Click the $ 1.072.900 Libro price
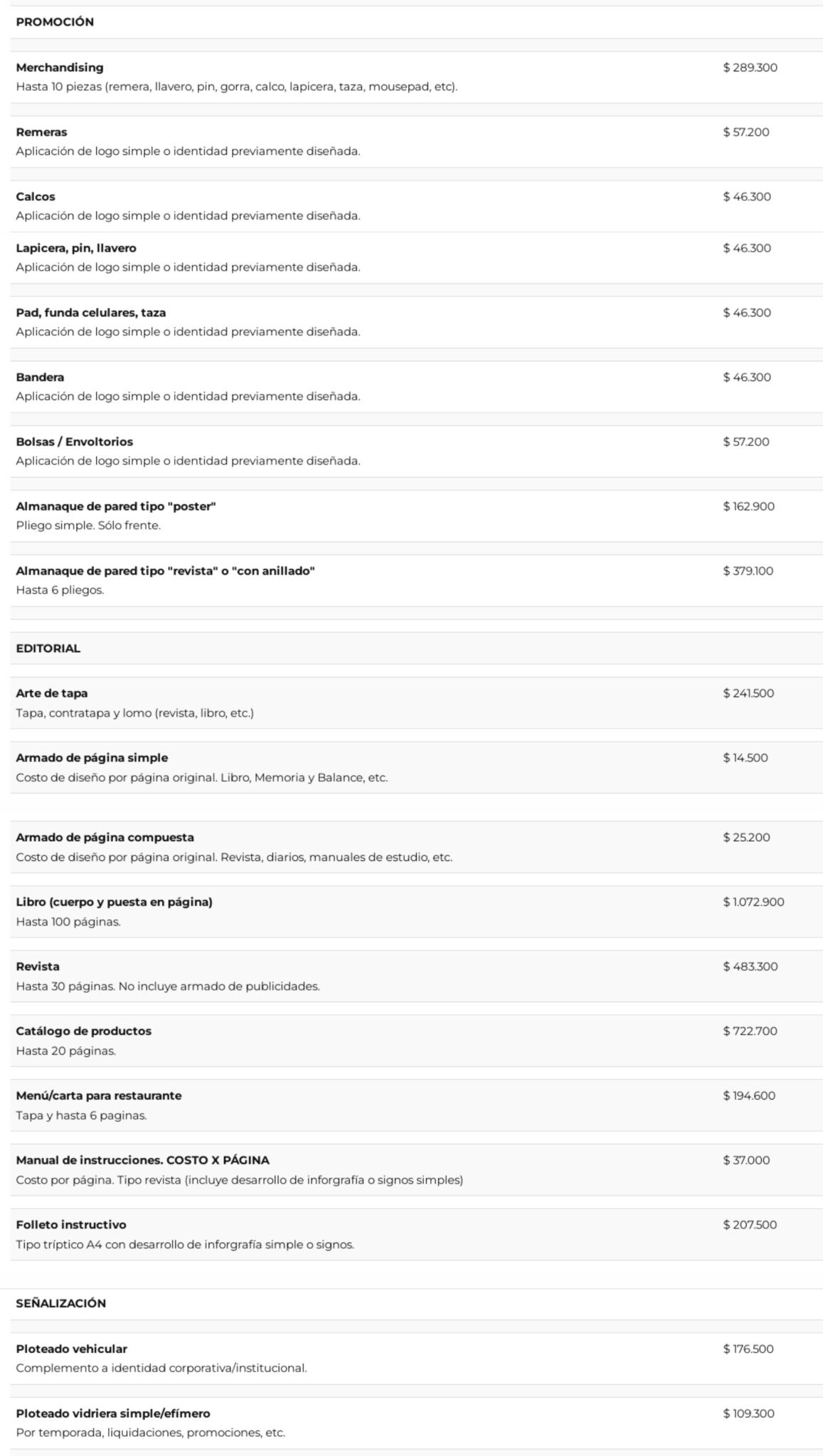823x1456 pixels. 753,902
